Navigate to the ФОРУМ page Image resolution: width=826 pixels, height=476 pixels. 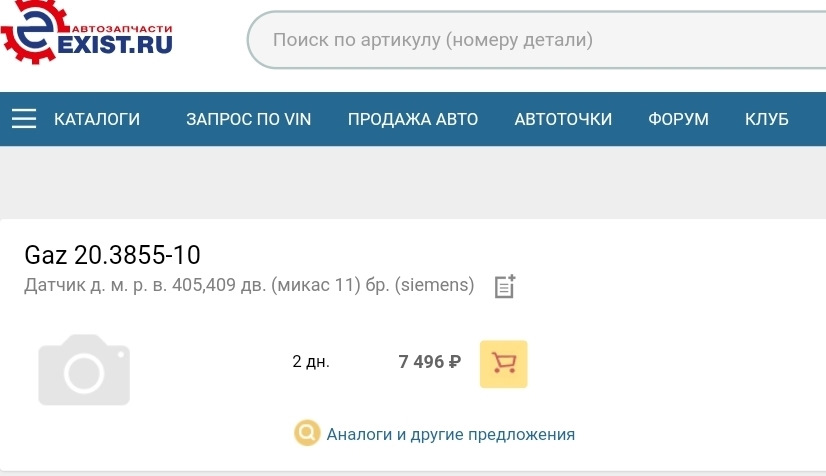pyautogui.click(x=678, y=119)
